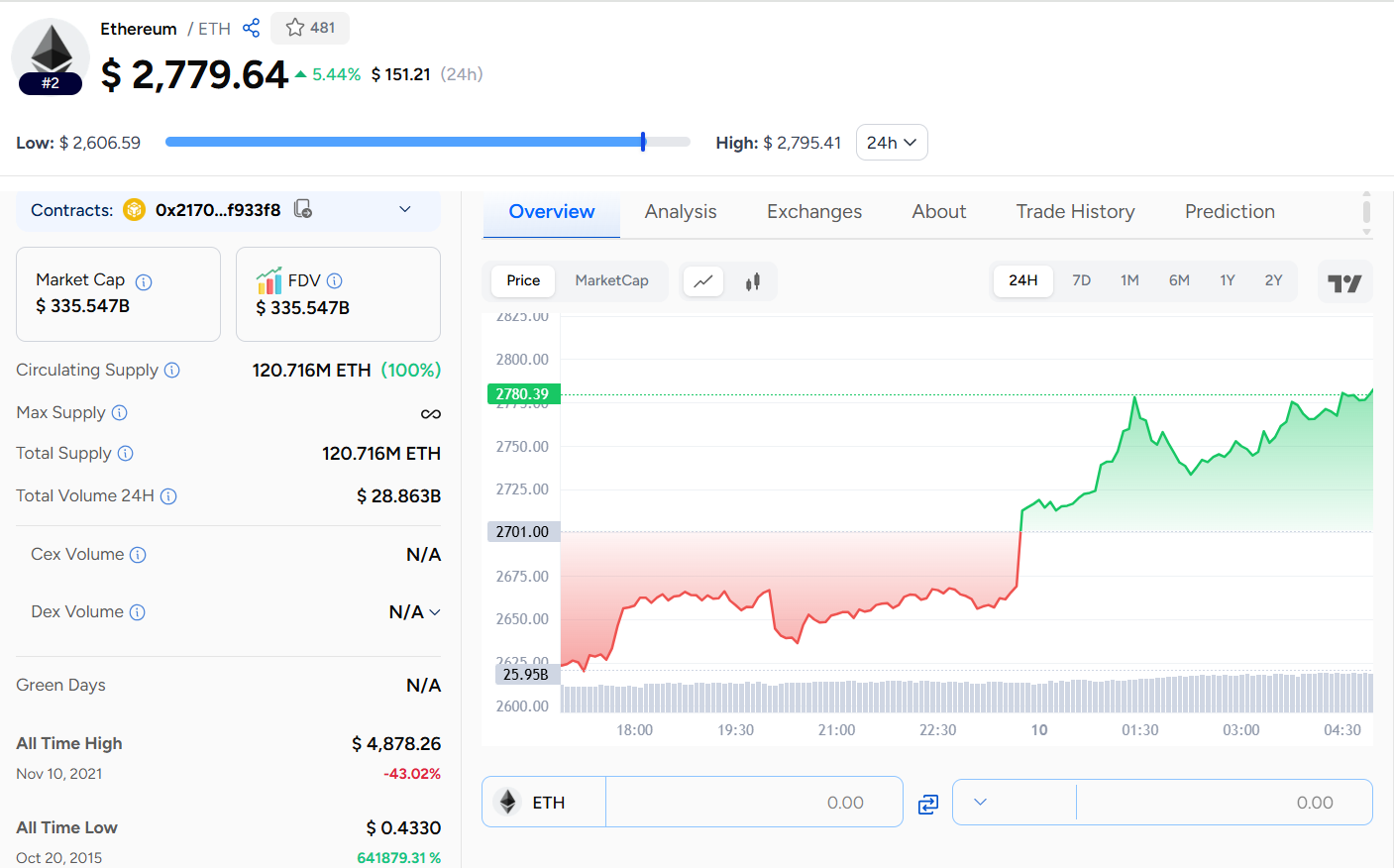Click the $ 28.863B total volume value
Screen dimensions: 1394x868
(399, 496)
